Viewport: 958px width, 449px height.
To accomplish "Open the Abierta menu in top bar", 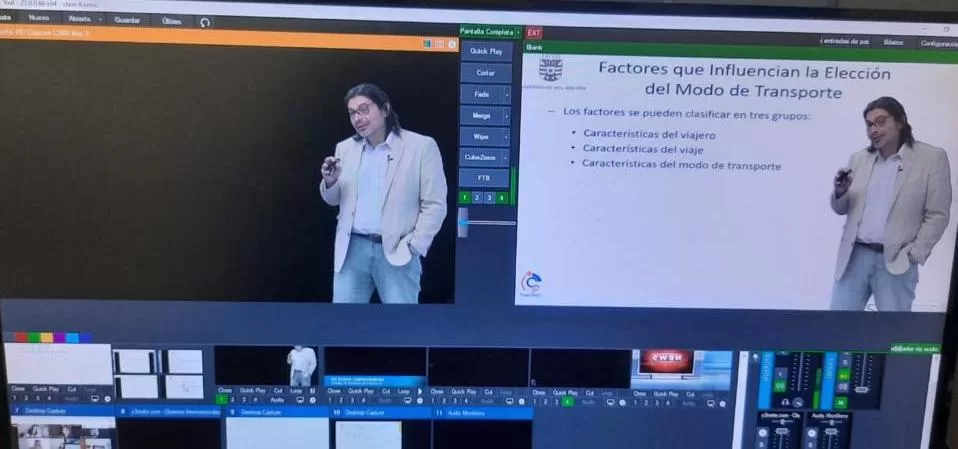I will [80, 19].
